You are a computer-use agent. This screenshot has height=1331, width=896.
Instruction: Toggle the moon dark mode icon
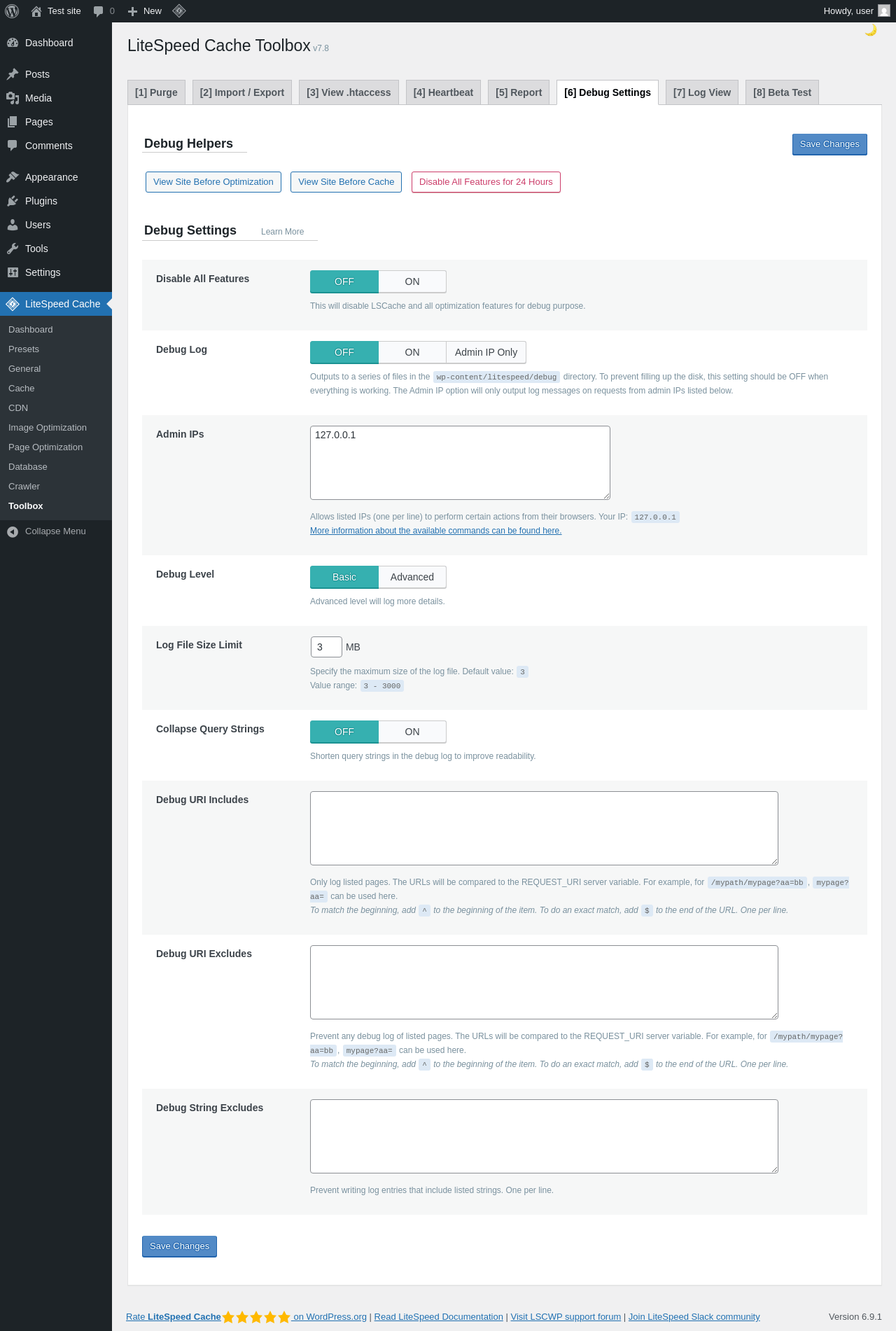point(871,30)
